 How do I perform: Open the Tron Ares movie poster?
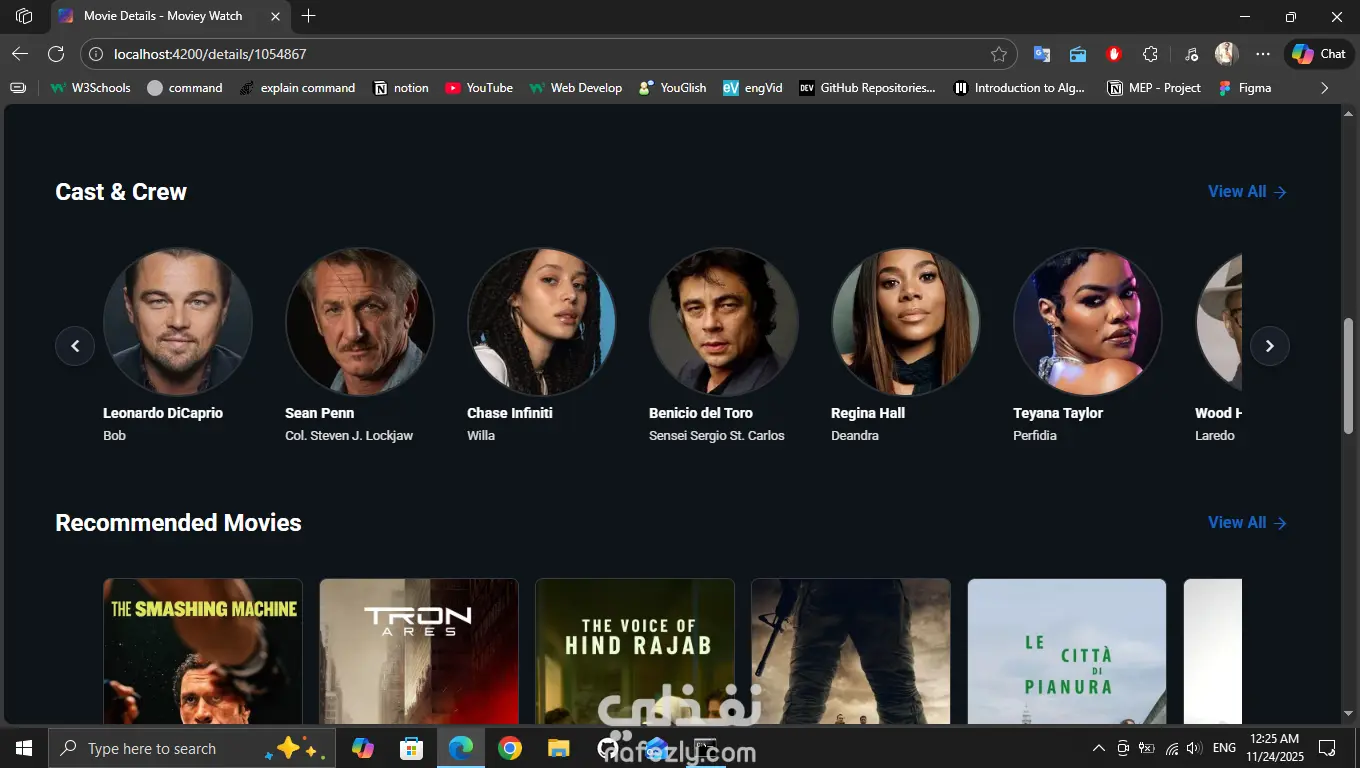(x=419, y=651)
